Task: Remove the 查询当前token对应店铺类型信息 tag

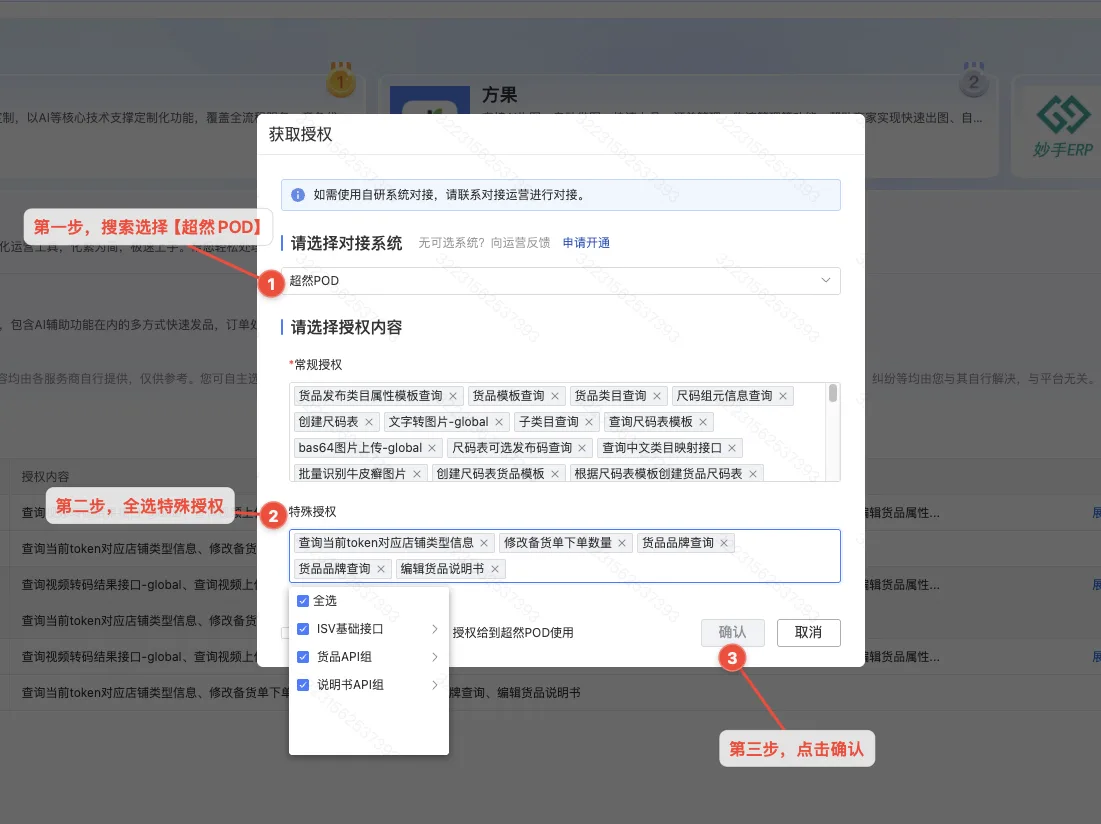Action: (x=484, y=543)
